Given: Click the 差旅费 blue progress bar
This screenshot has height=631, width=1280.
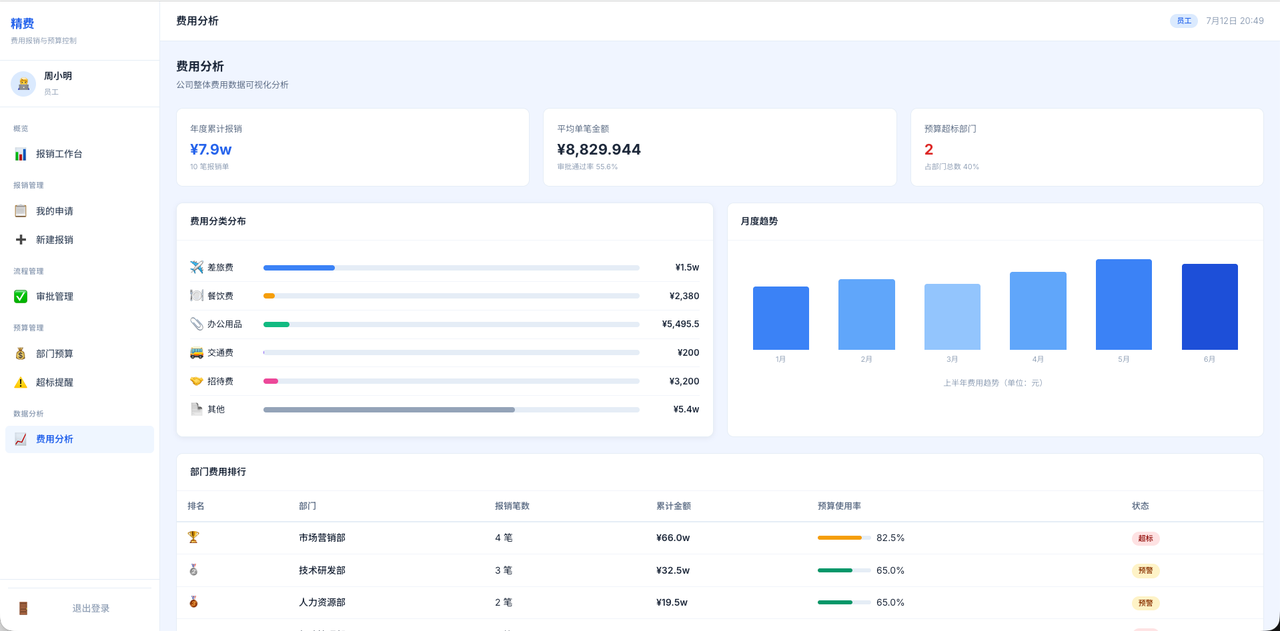Looking at the screenshot, I should point(299,268).
